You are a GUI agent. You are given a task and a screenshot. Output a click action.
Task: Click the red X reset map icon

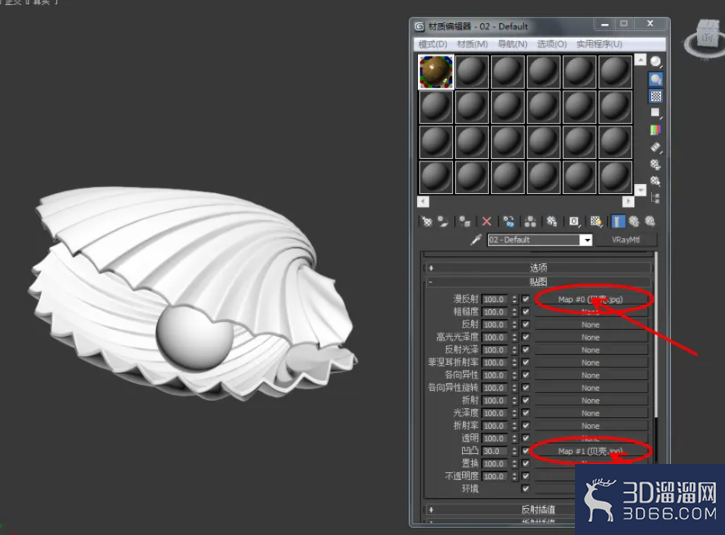coord(486,222)
